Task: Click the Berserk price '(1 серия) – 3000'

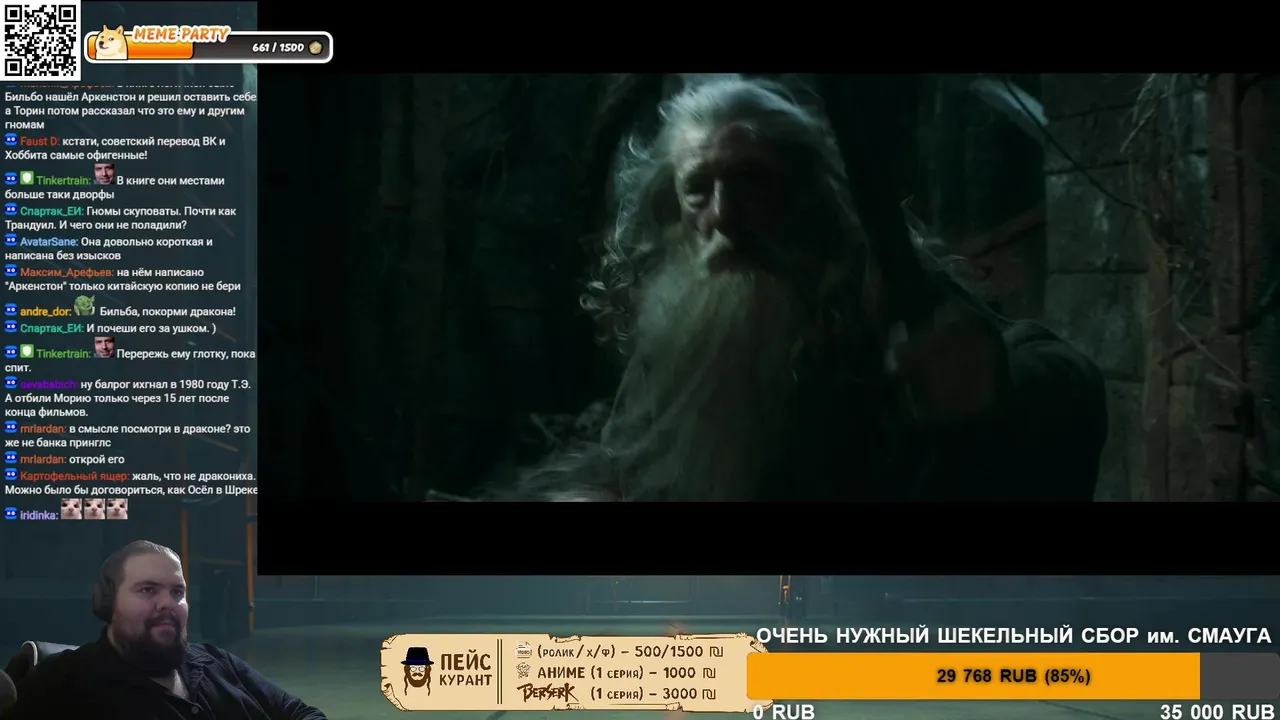Action: tap(653, 694)
